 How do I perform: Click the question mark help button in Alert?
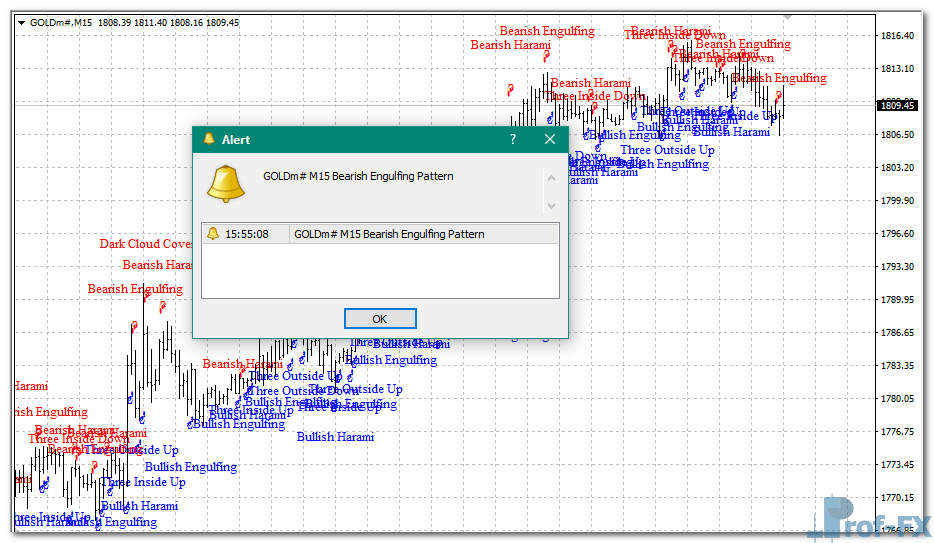513,140
